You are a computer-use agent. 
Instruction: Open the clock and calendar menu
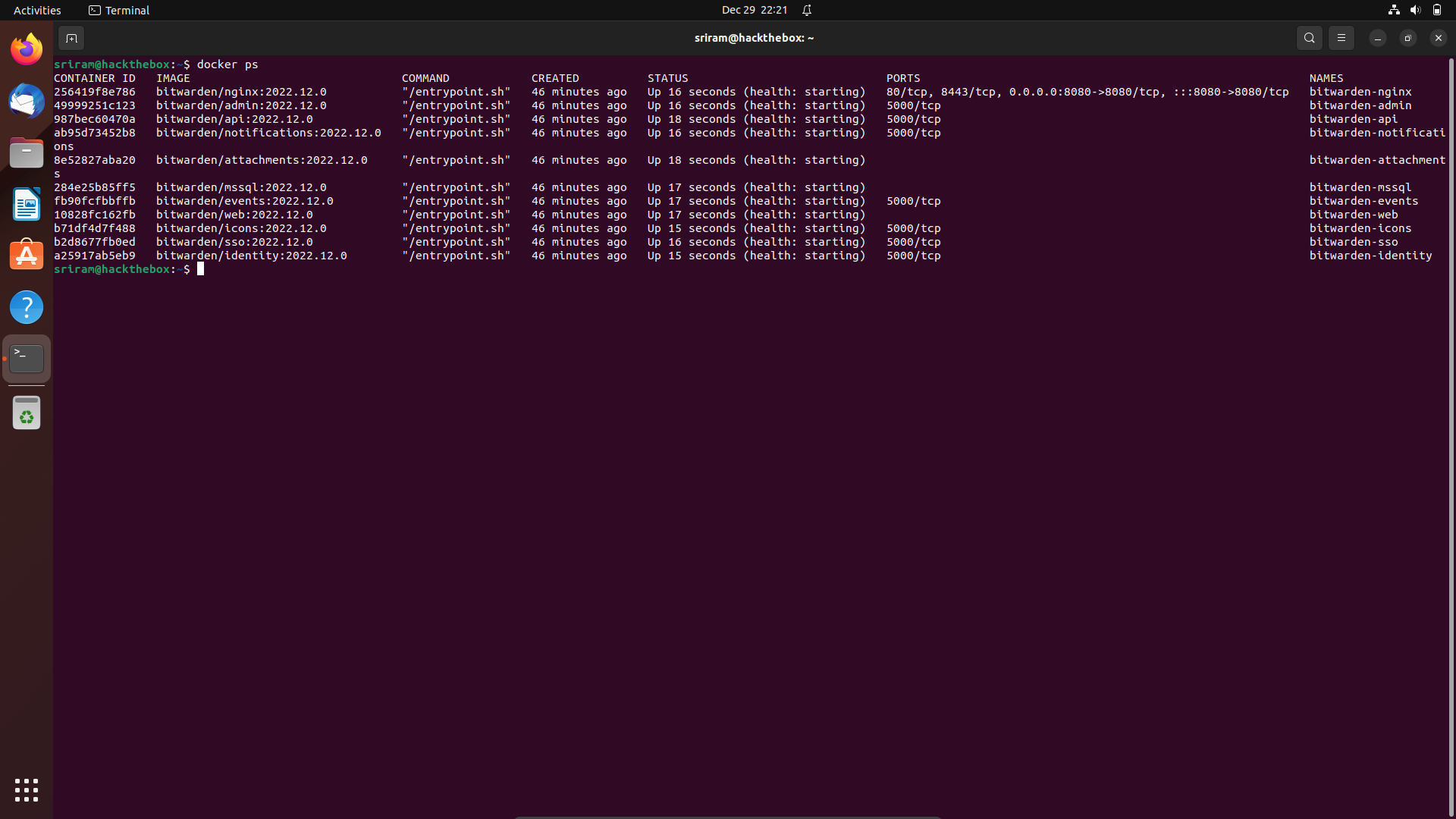(x=754, y=10)
